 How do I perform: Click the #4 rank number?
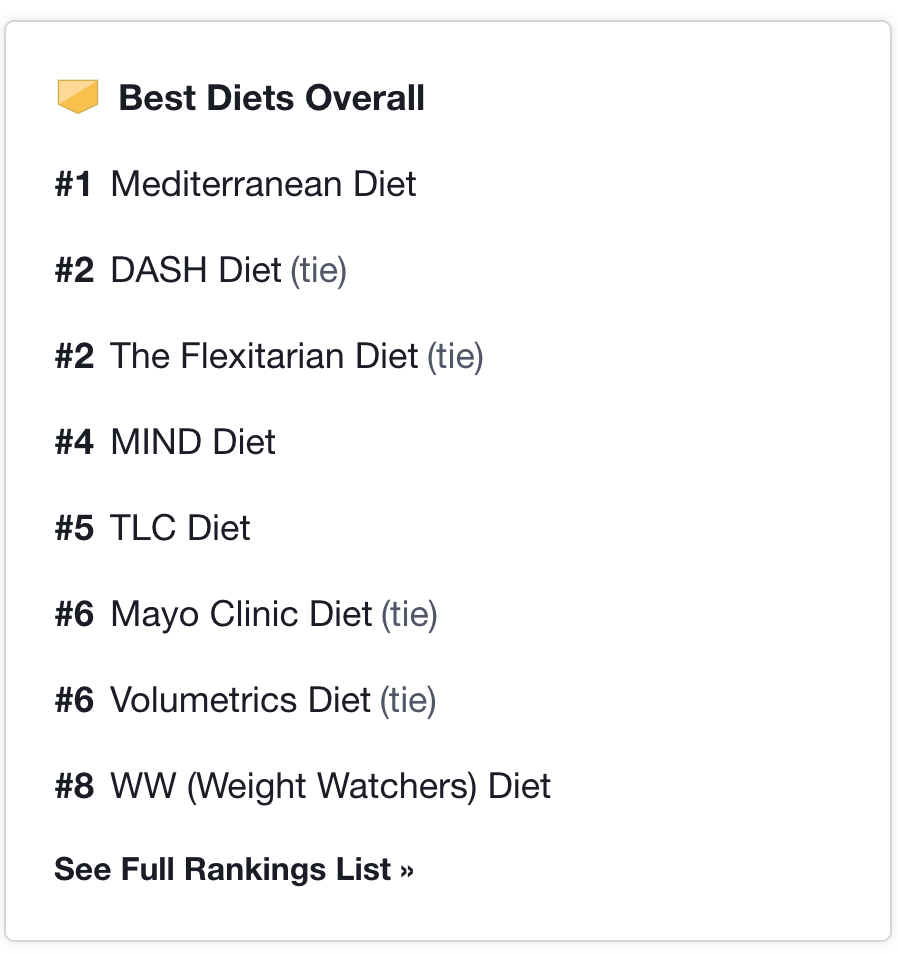74,442
